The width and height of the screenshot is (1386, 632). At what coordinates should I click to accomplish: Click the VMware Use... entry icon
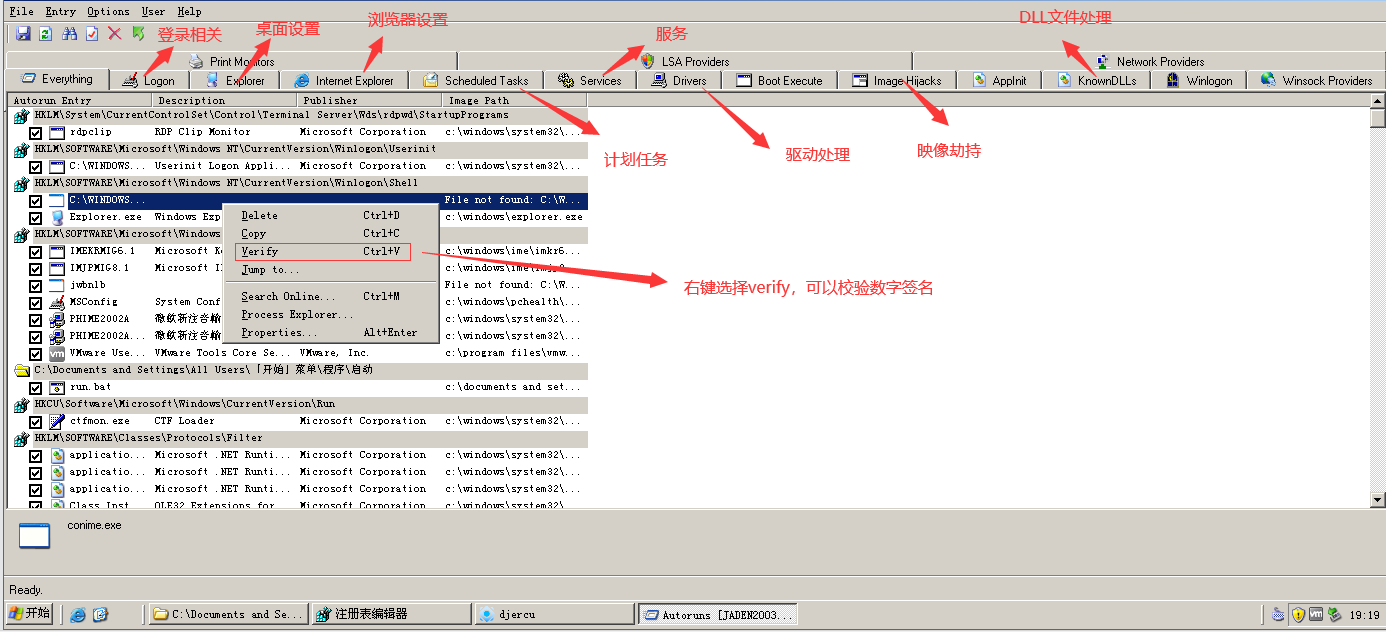pyautogui.click(x=57, y=353)
